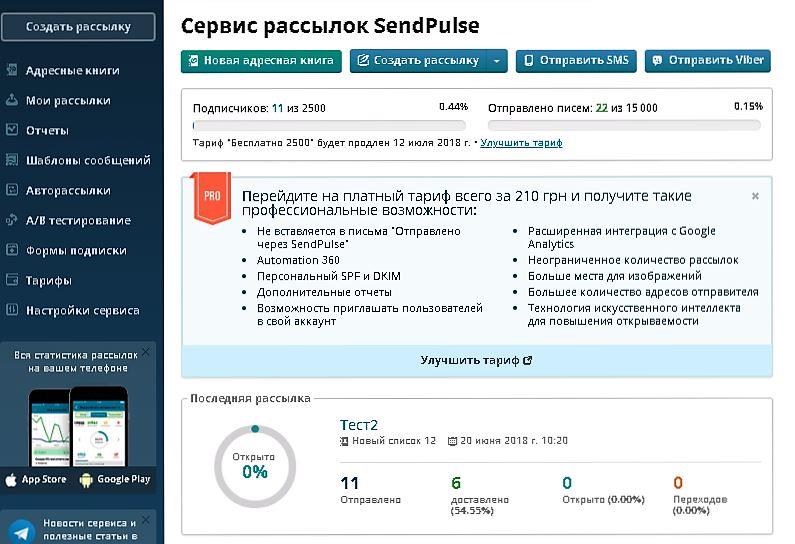
Task: Open Формы подписки menu item
Action: 76,250
